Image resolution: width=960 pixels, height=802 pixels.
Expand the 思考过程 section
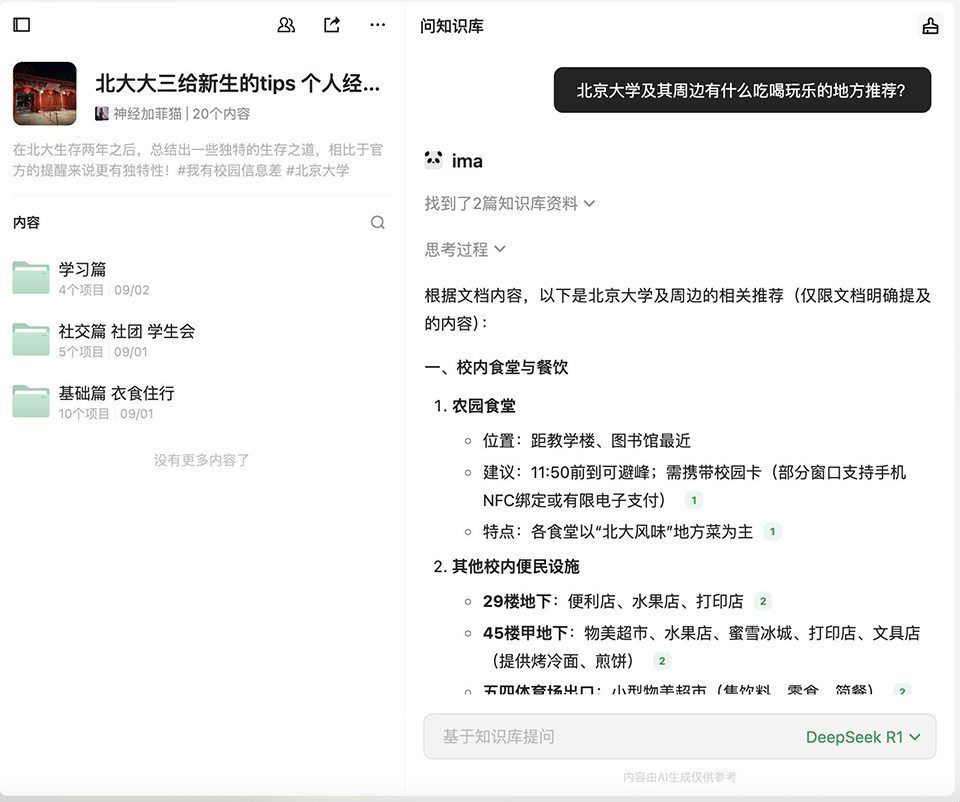coord(465,249)
